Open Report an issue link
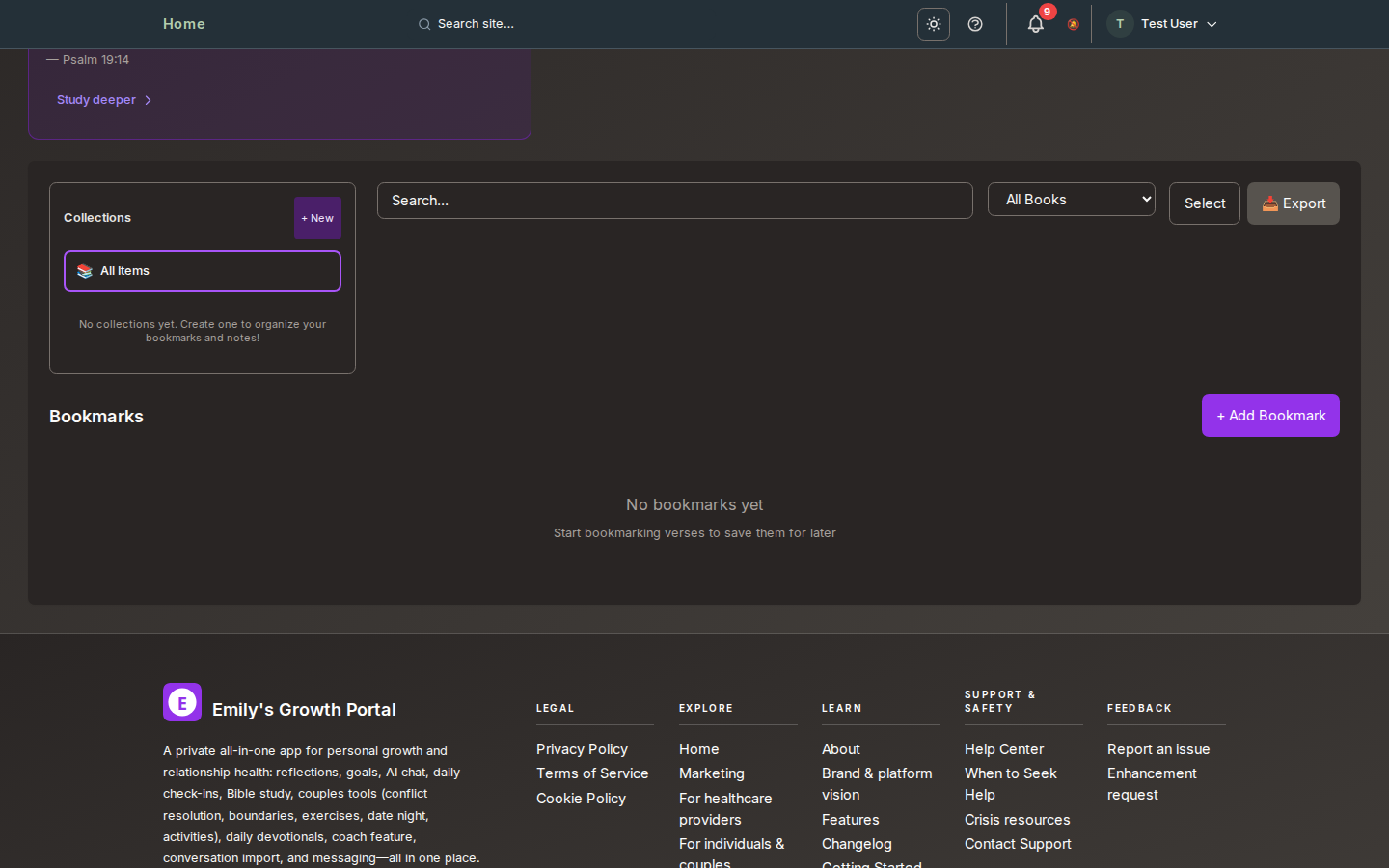This screenshot has height=868, width=1389. point(1157,749)
